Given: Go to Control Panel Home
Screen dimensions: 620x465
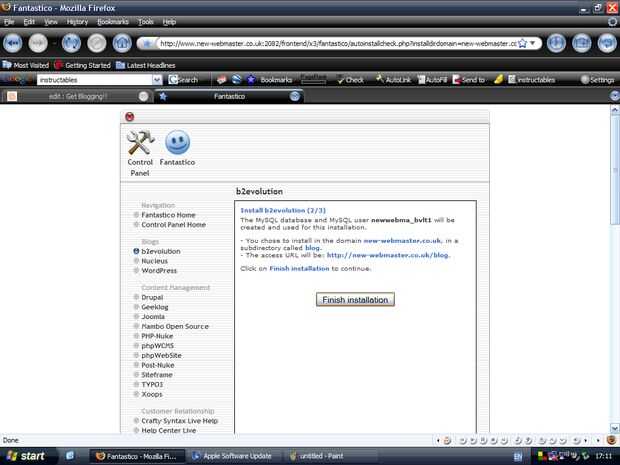Looking at the screenshot, I should (x=174, y=224).
